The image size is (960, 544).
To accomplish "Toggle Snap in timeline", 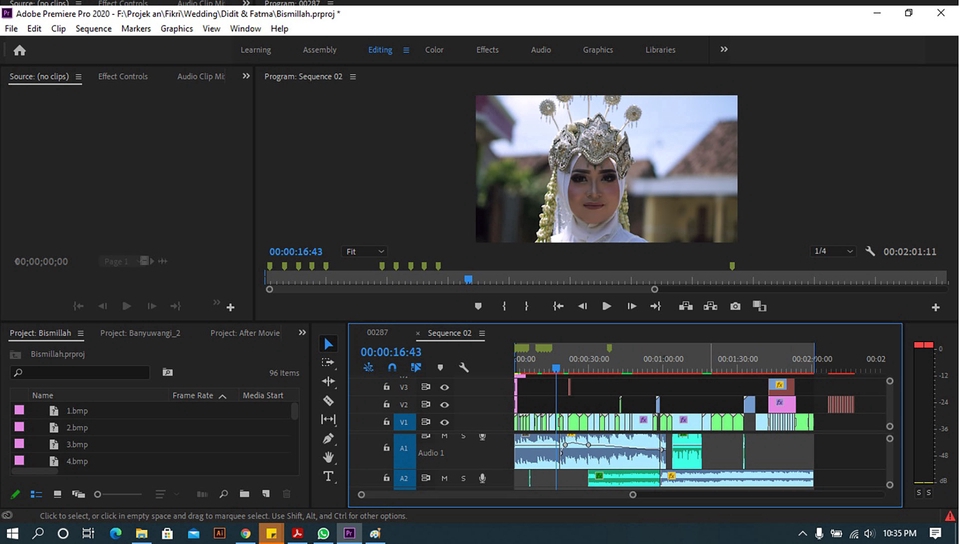I will [x=392, y=367].
